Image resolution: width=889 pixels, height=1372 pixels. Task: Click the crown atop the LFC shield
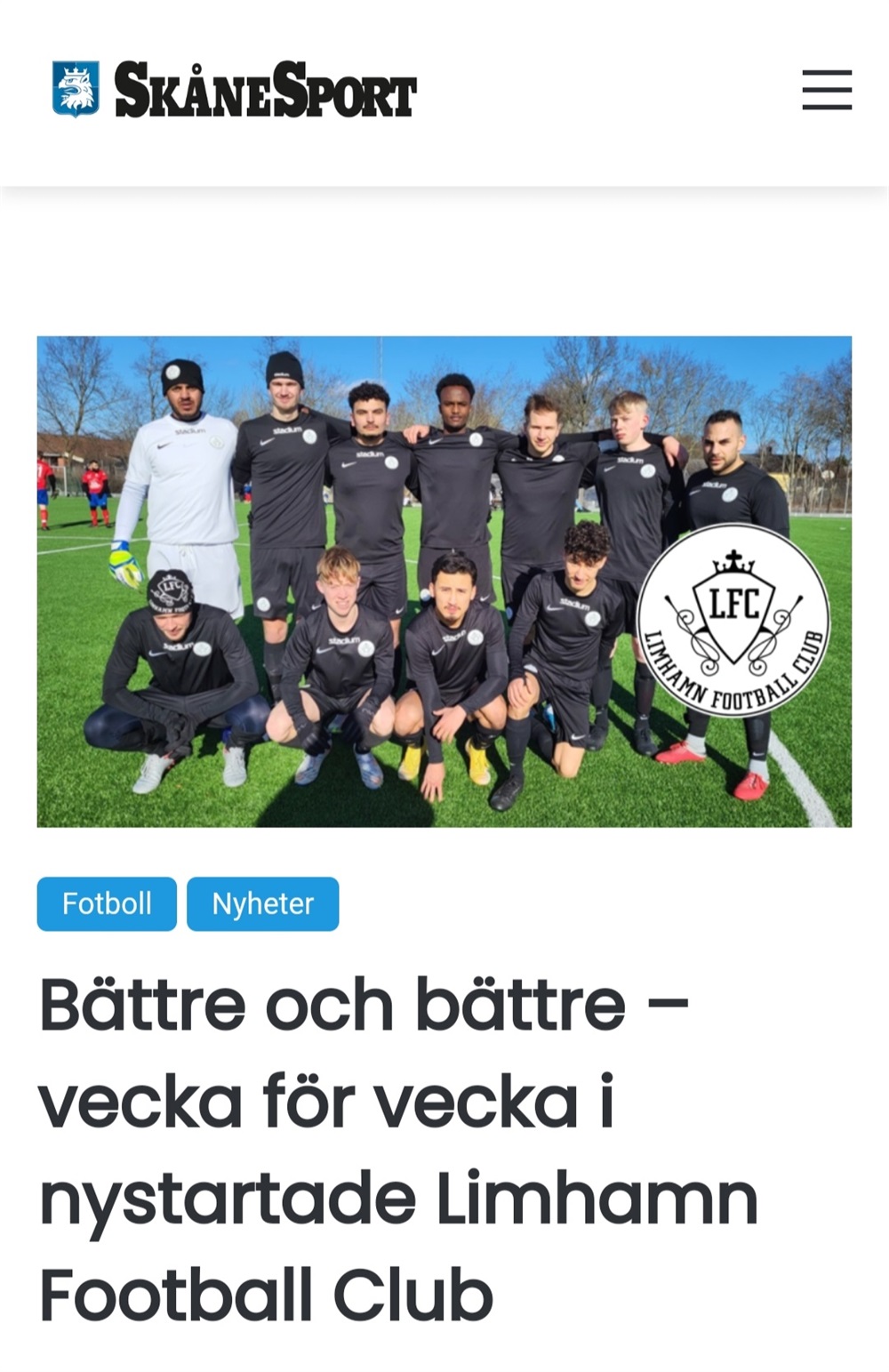tap(733, 561)
